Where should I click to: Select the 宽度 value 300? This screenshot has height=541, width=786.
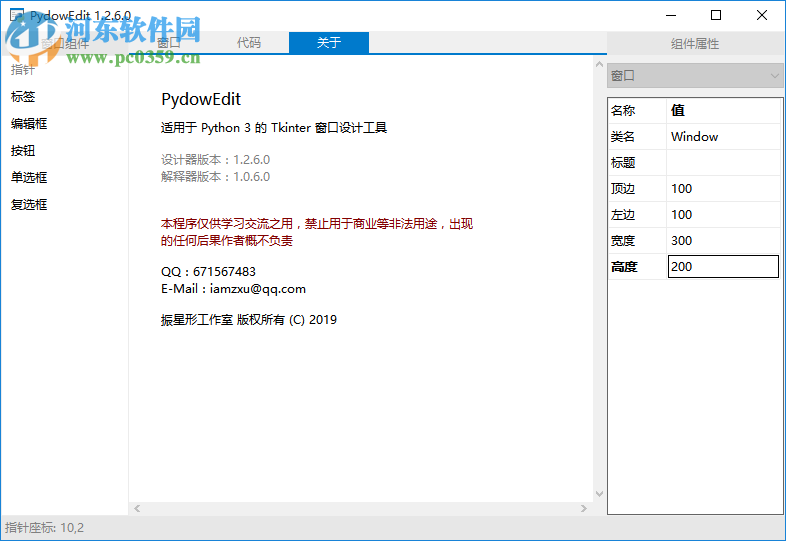tap(723, 241)
